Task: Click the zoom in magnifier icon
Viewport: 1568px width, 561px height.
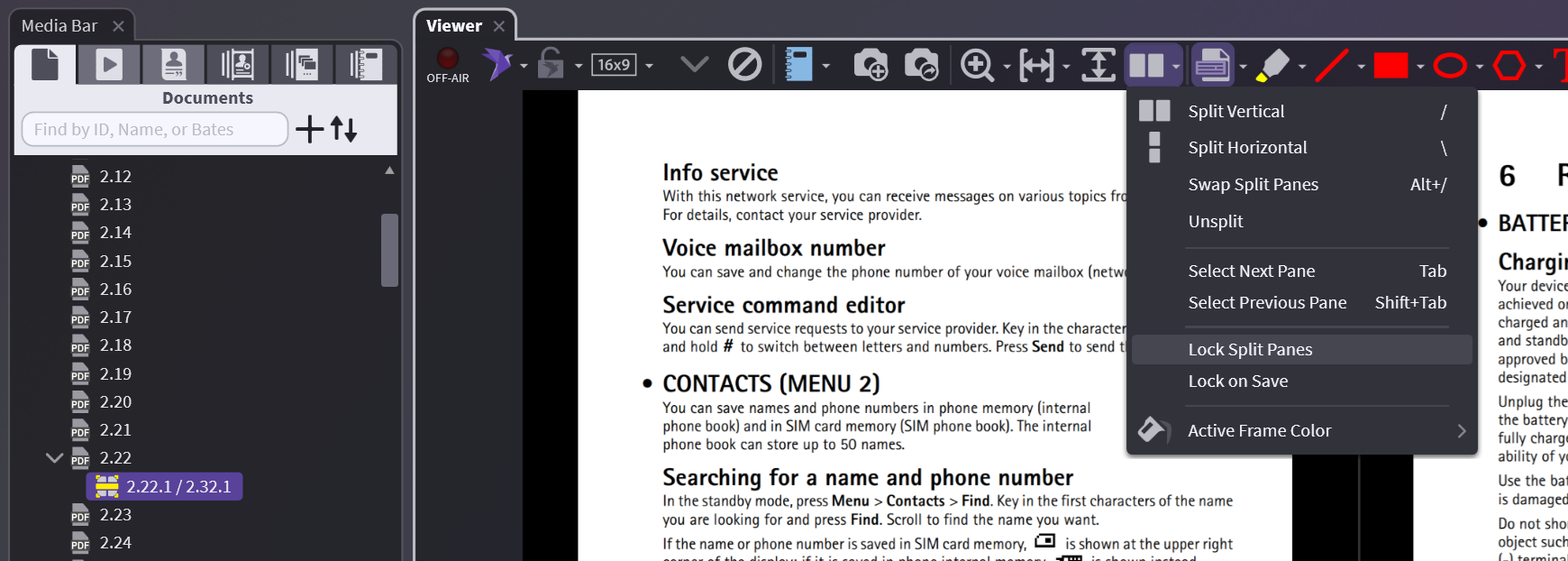Action: (x=977, y=65)
